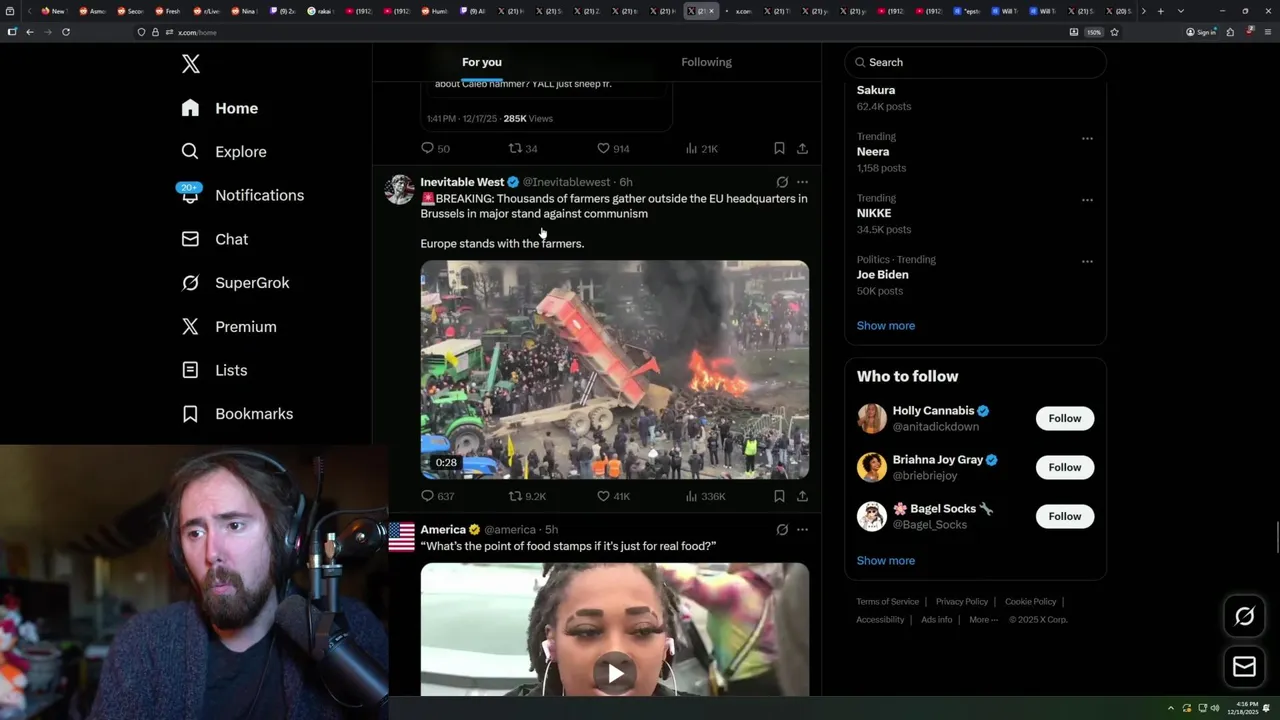1280x720 pixels.
Task: Open the @america handle link
Action: coord(510,530)
